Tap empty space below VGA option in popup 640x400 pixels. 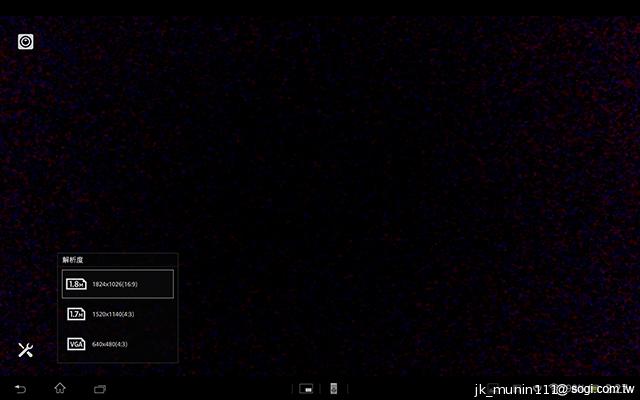118,358
